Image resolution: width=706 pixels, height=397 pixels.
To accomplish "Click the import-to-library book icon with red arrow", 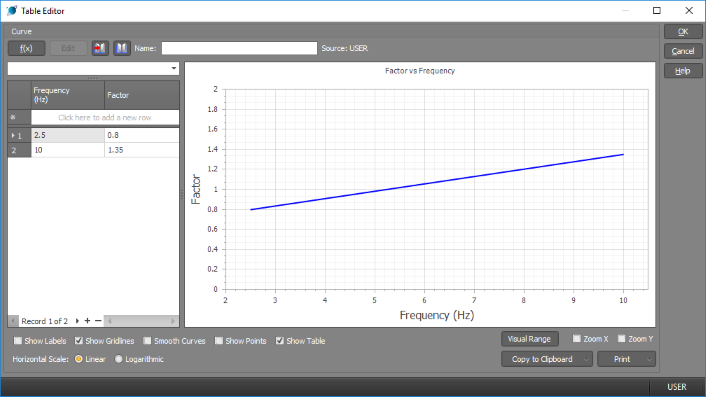I will point(100,48).
